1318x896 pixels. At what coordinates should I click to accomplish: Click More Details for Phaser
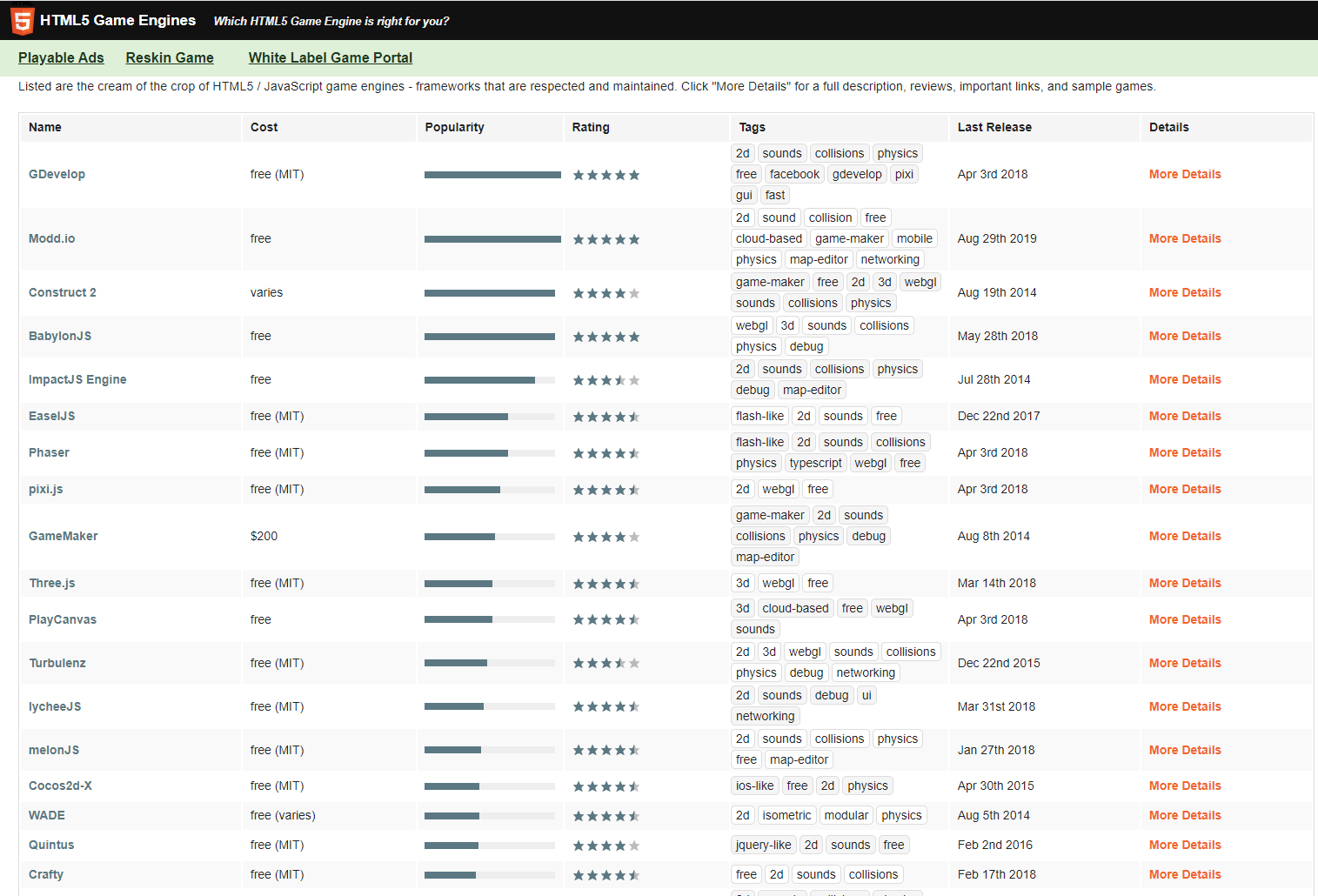(x=1185, y=452)
